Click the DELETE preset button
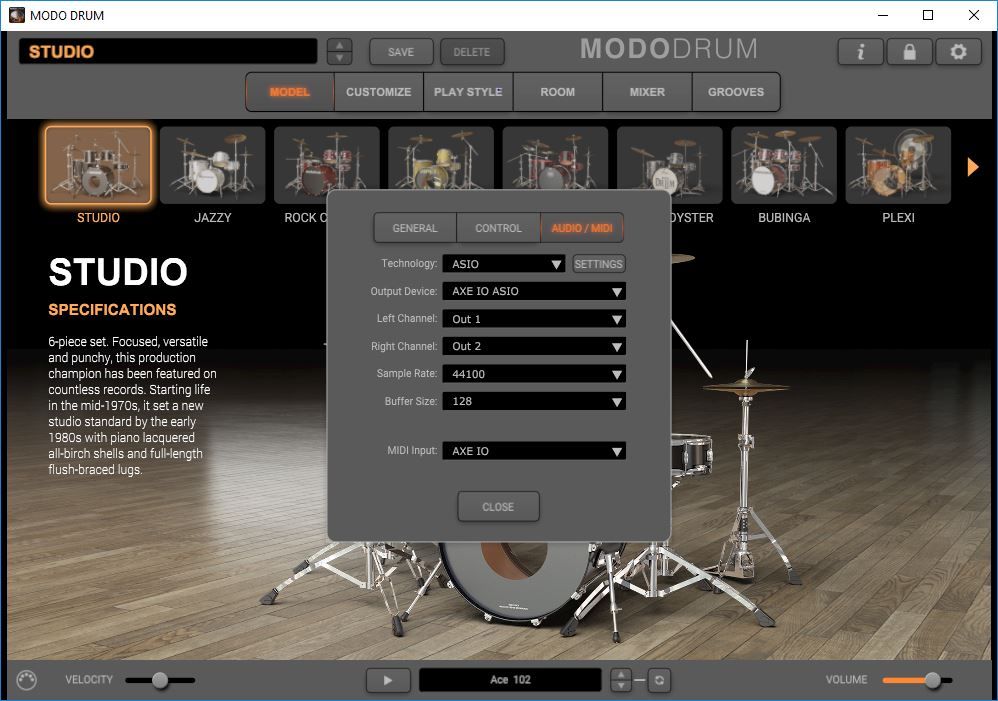Screen dimensions: 998x701 coord(472,52)
